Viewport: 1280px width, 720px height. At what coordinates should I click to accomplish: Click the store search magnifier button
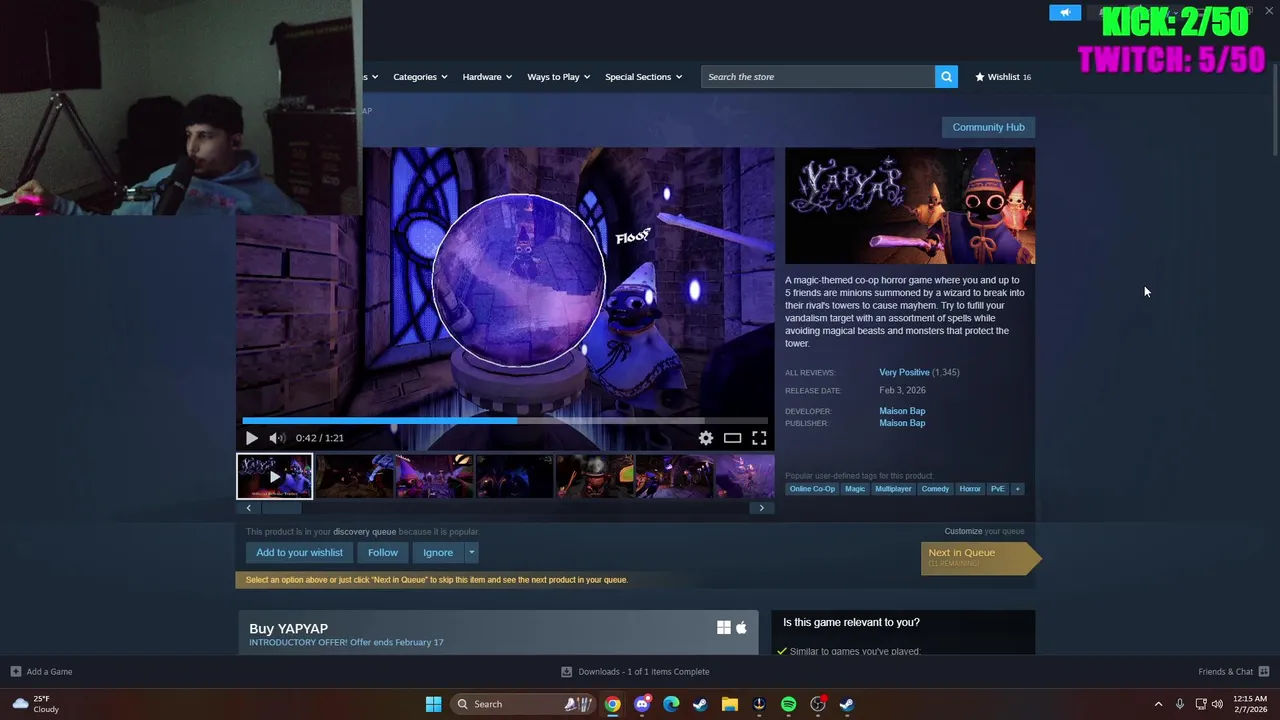[946, 76]
